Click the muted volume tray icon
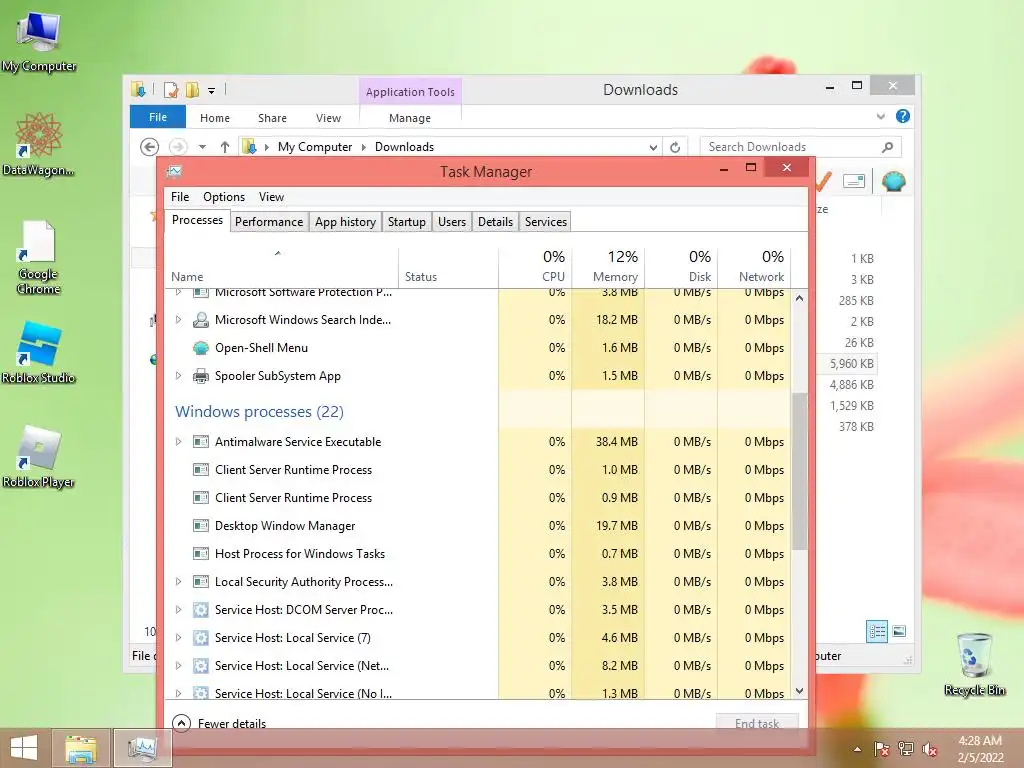The image size is (1024, 768). pyautogui.click(x=930, y=749)
